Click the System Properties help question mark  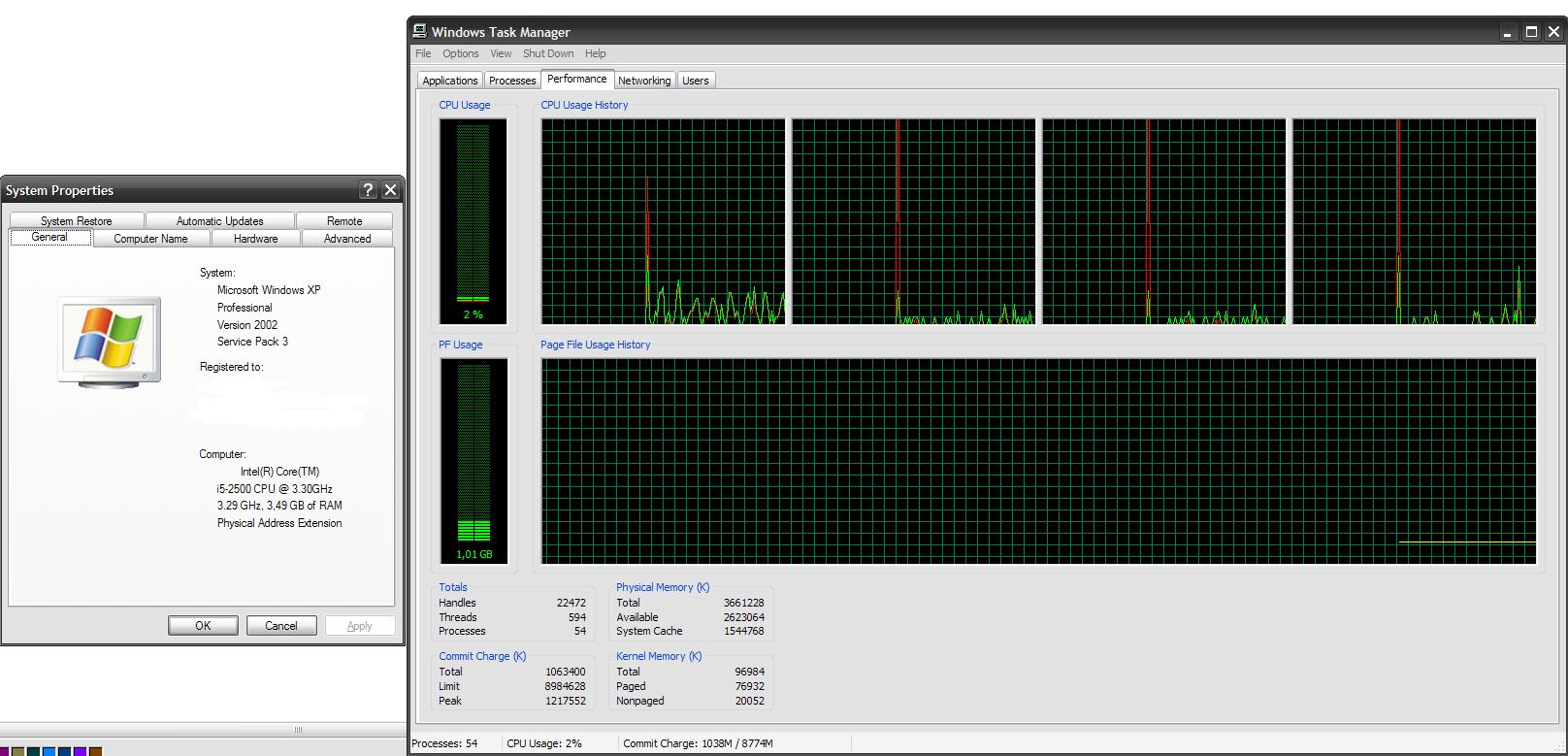[x=368, y=190]
